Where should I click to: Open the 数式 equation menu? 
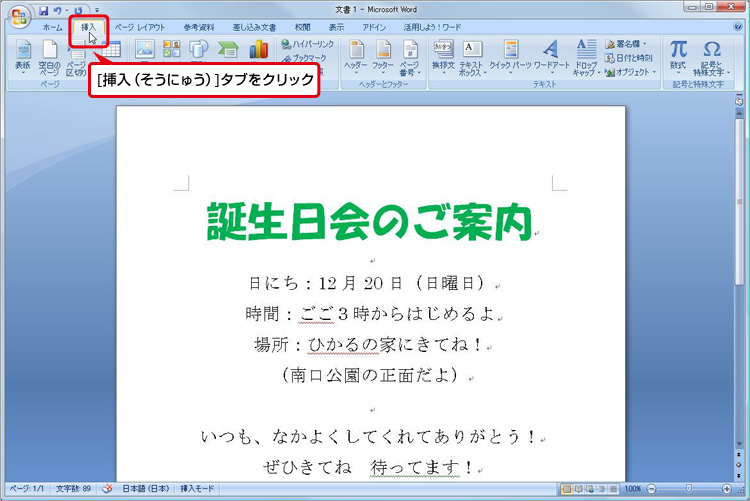point(678,58)
